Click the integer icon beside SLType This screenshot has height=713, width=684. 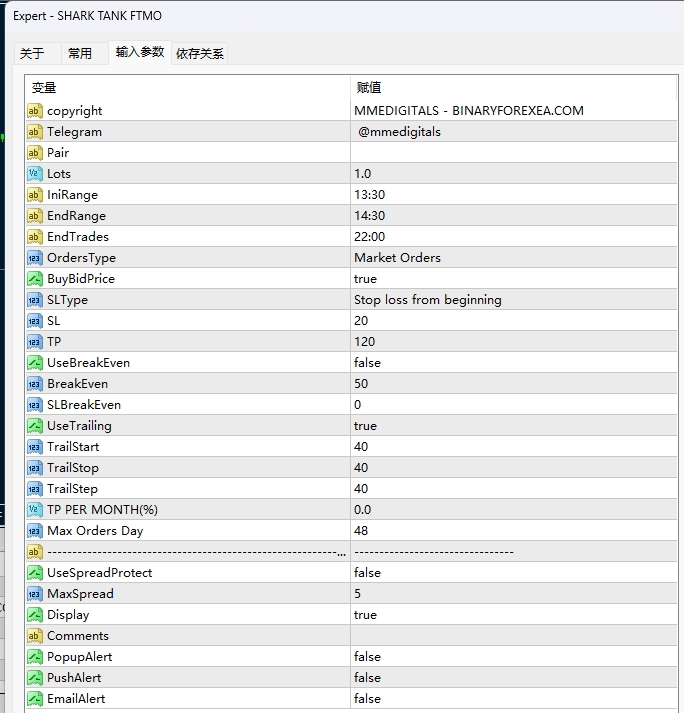click(35, 300)
